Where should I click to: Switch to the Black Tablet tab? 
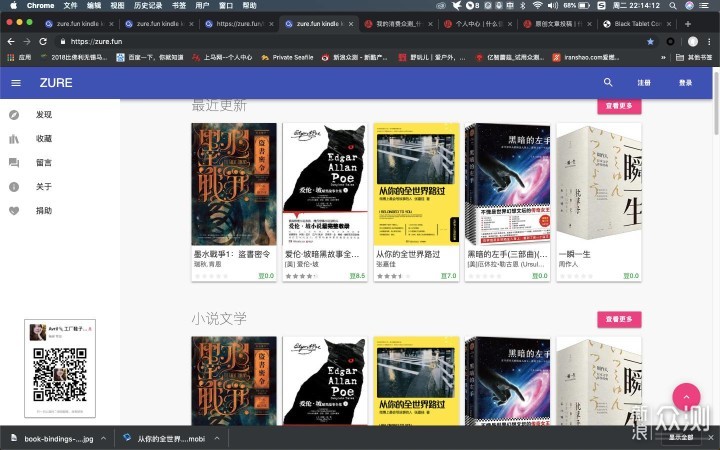638,24
